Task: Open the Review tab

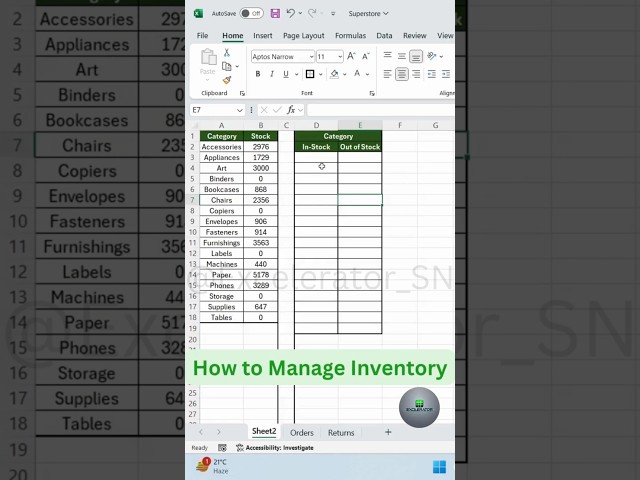Action: (415, 36)
